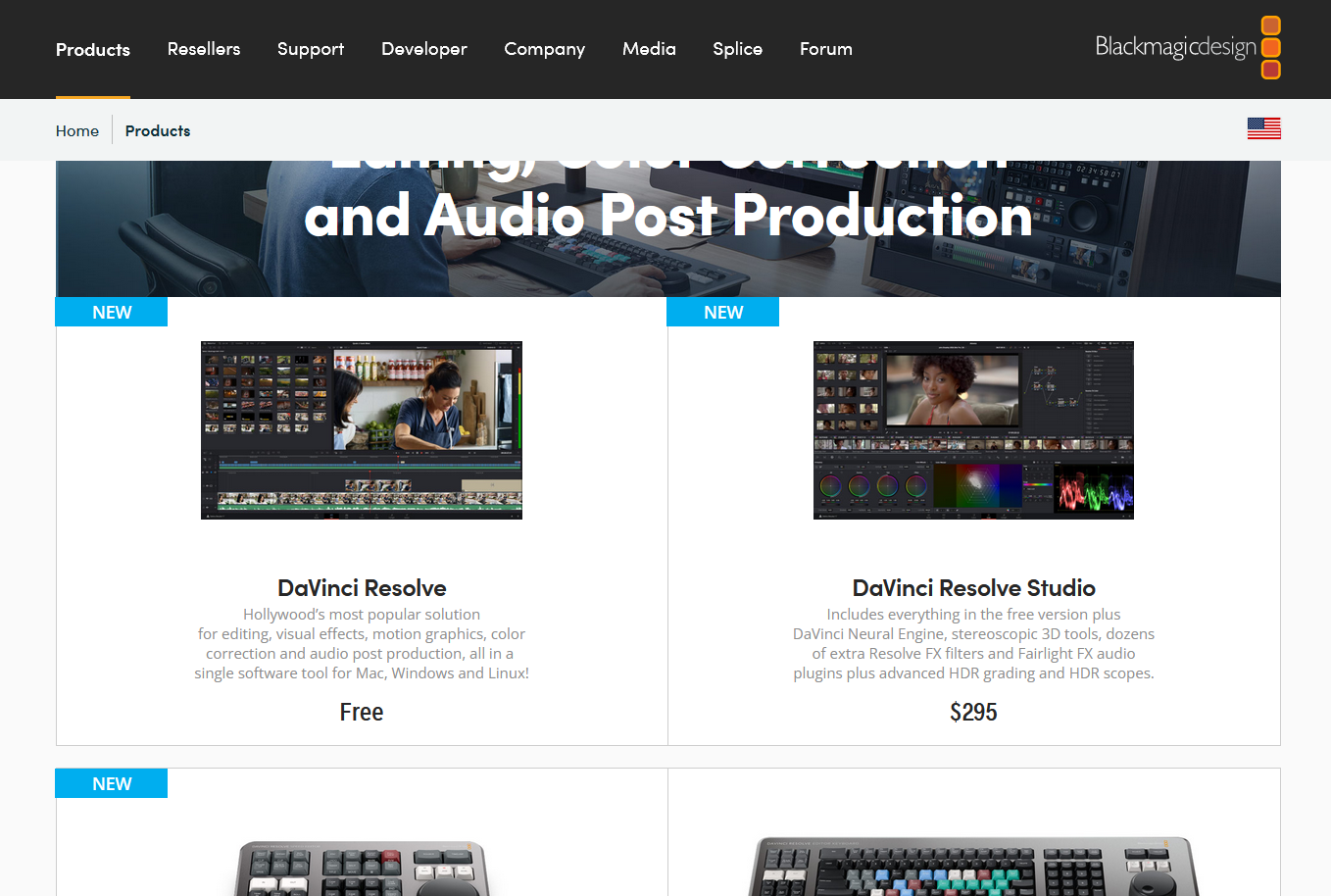Screen dimensions: 1331x896
Task: Click the DaVinci Resolve Studio product title
Action: [x=973, y=588]
